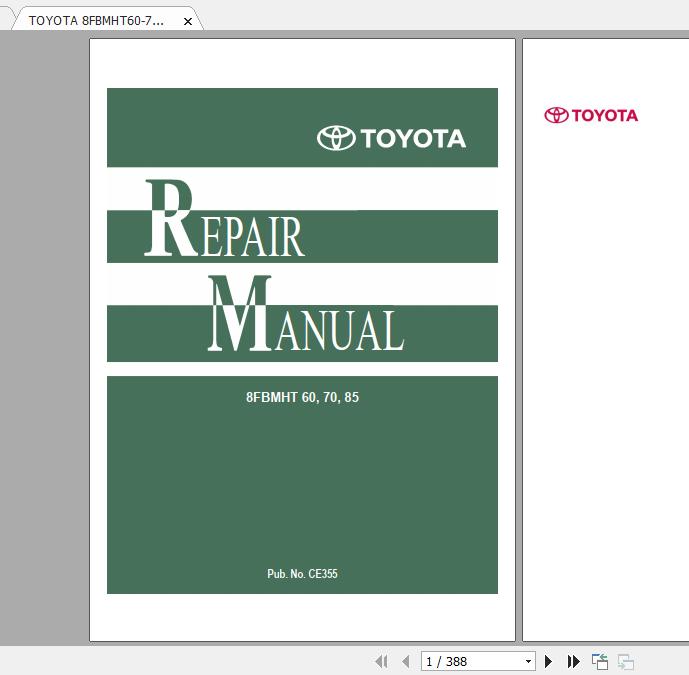Screen dimensions: 689x675
Task: Open the page number dropdown arrow
Action: (528, 661)
